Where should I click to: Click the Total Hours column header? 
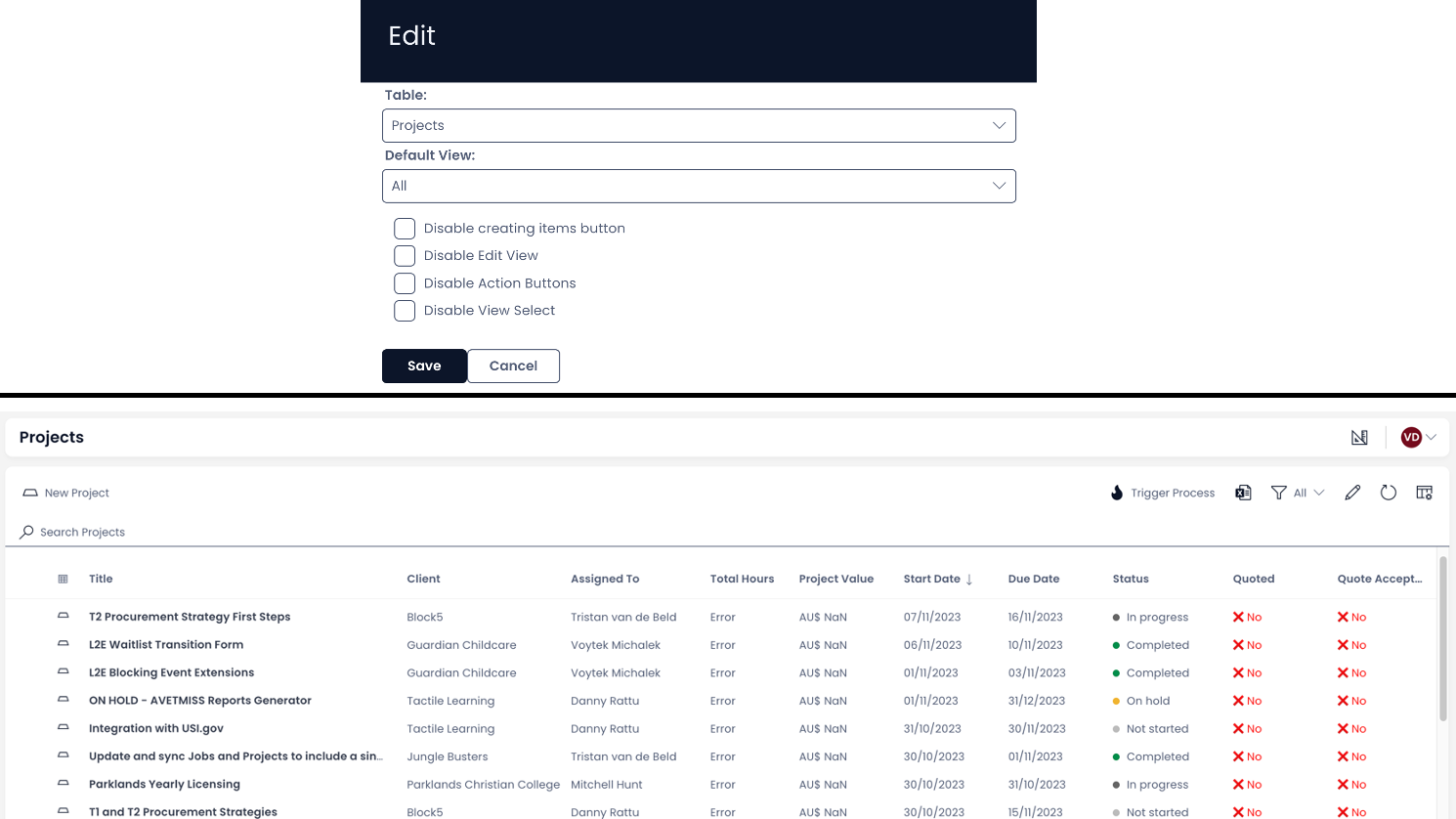[x=742, y=579]
